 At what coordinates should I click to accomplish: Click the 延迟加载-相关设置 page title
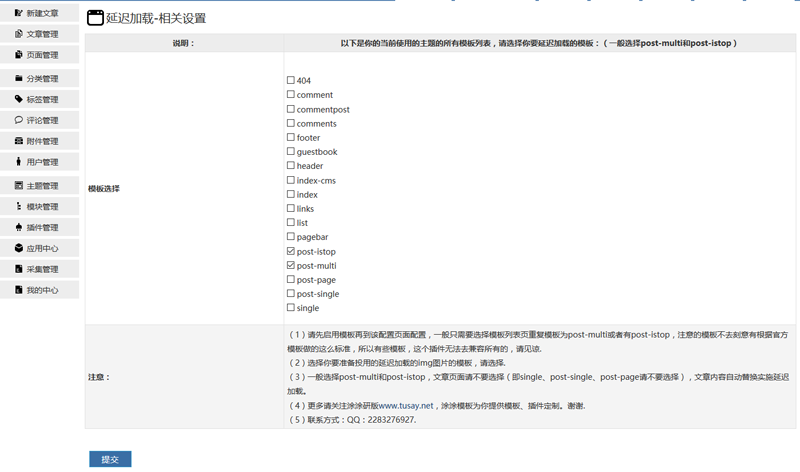156,18
